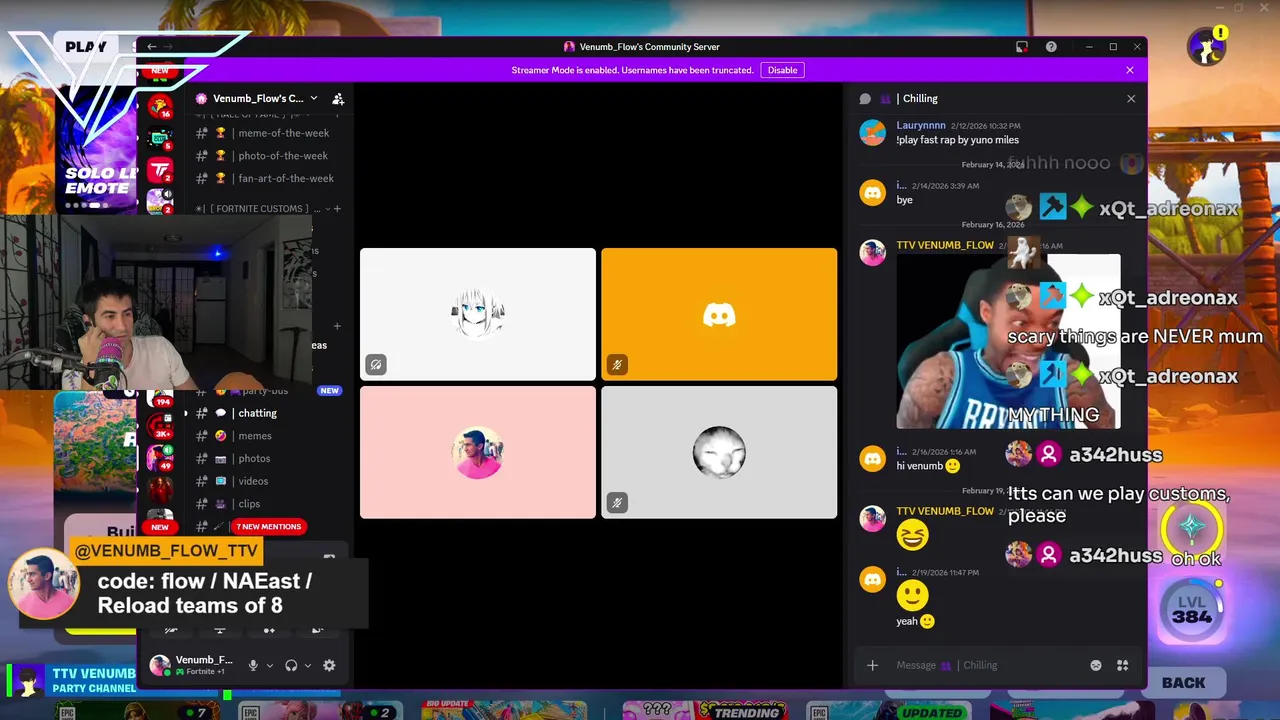Select the anime avatar participant tile
The width and height of the screenshot is (1280, 720).
click(478, 314)
